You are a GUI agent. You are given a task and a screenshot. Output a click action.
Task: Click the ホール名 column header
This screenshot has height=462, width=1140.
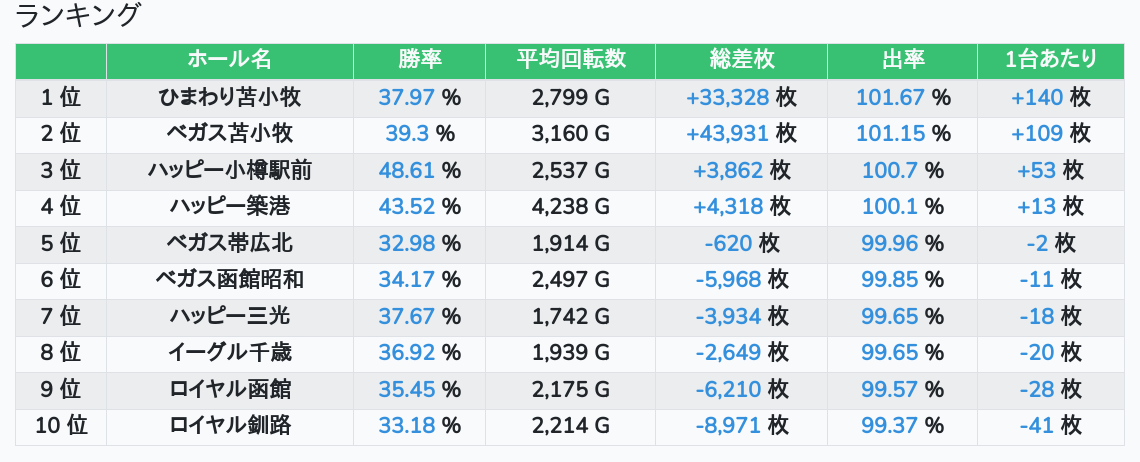pos(229,60)
